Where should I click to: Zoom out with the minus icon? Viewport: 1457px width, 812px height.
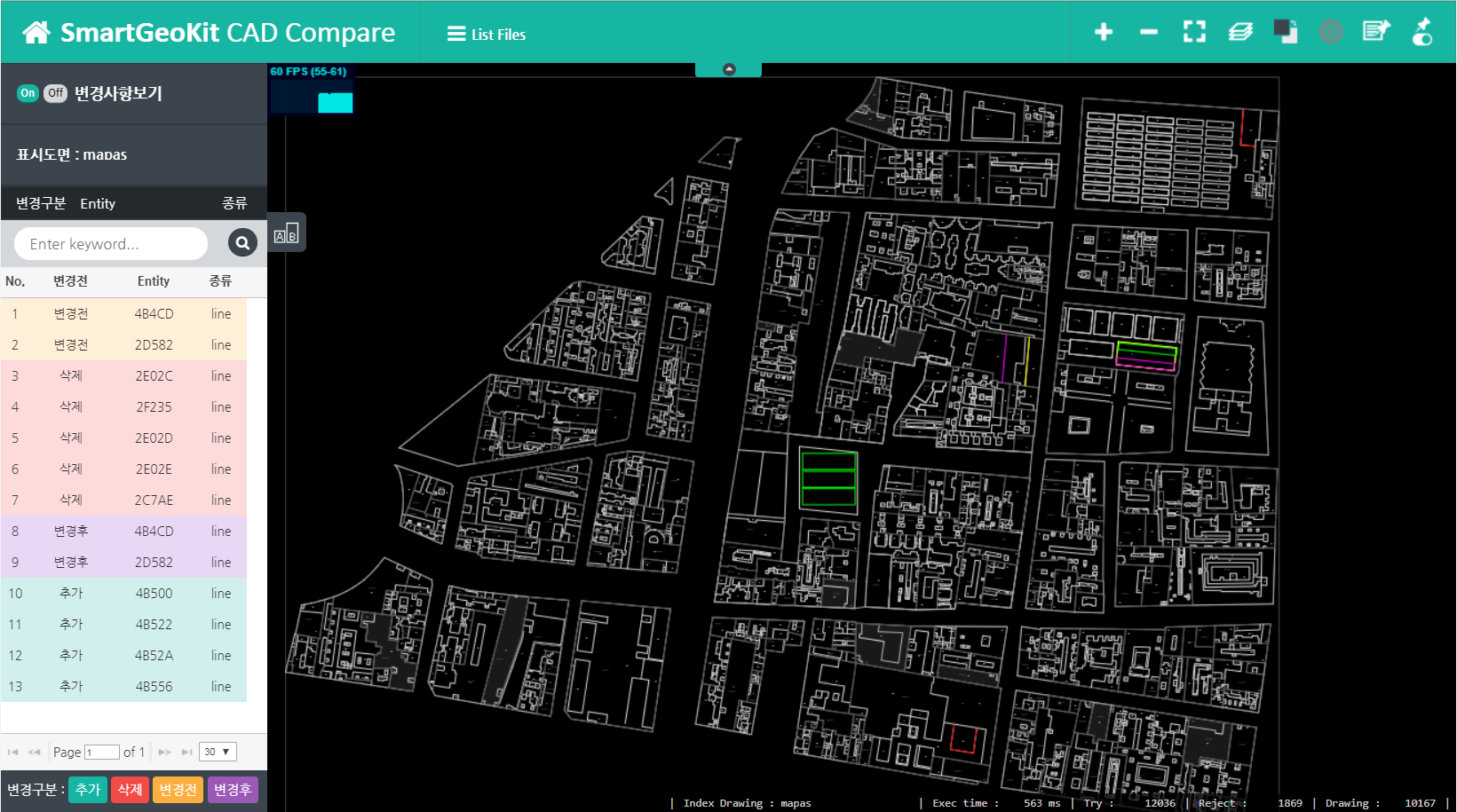[x=1149, y=32]
